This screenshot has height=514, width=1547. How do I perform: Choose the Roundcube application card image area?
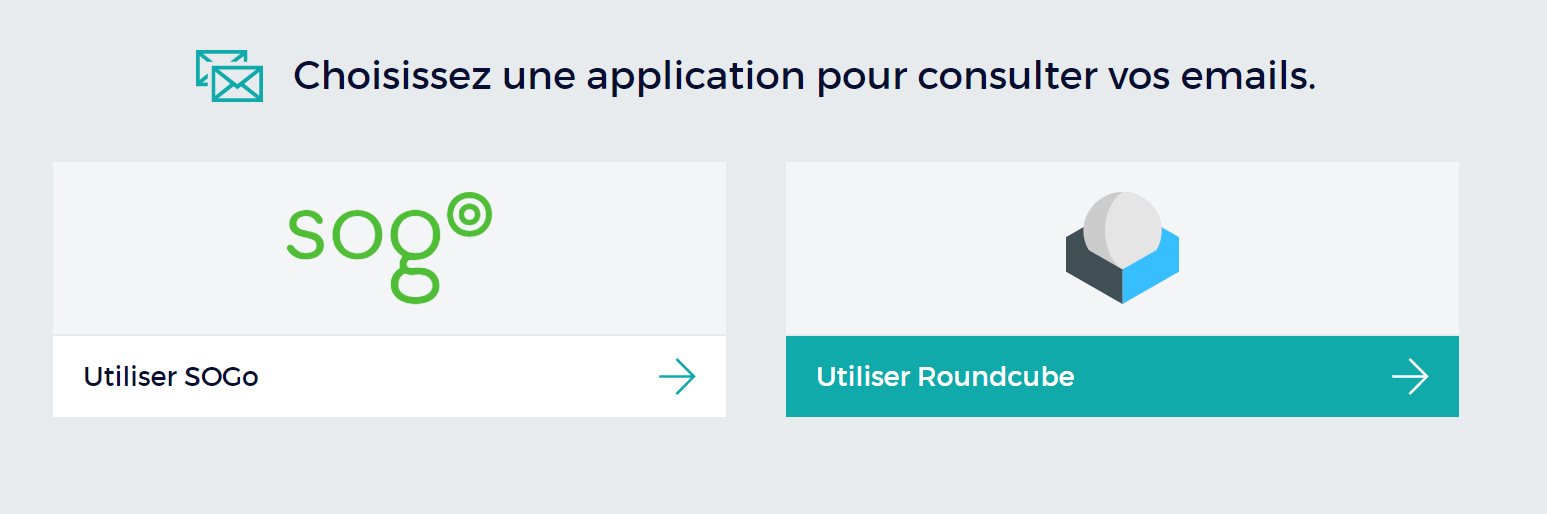1122,248
